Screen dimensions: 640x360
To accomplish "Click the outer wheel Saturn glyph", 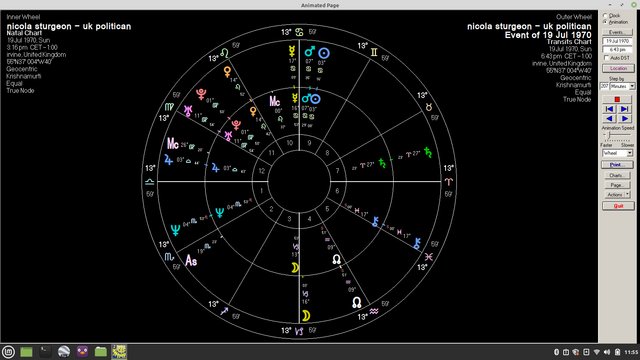I will point(428,152).
